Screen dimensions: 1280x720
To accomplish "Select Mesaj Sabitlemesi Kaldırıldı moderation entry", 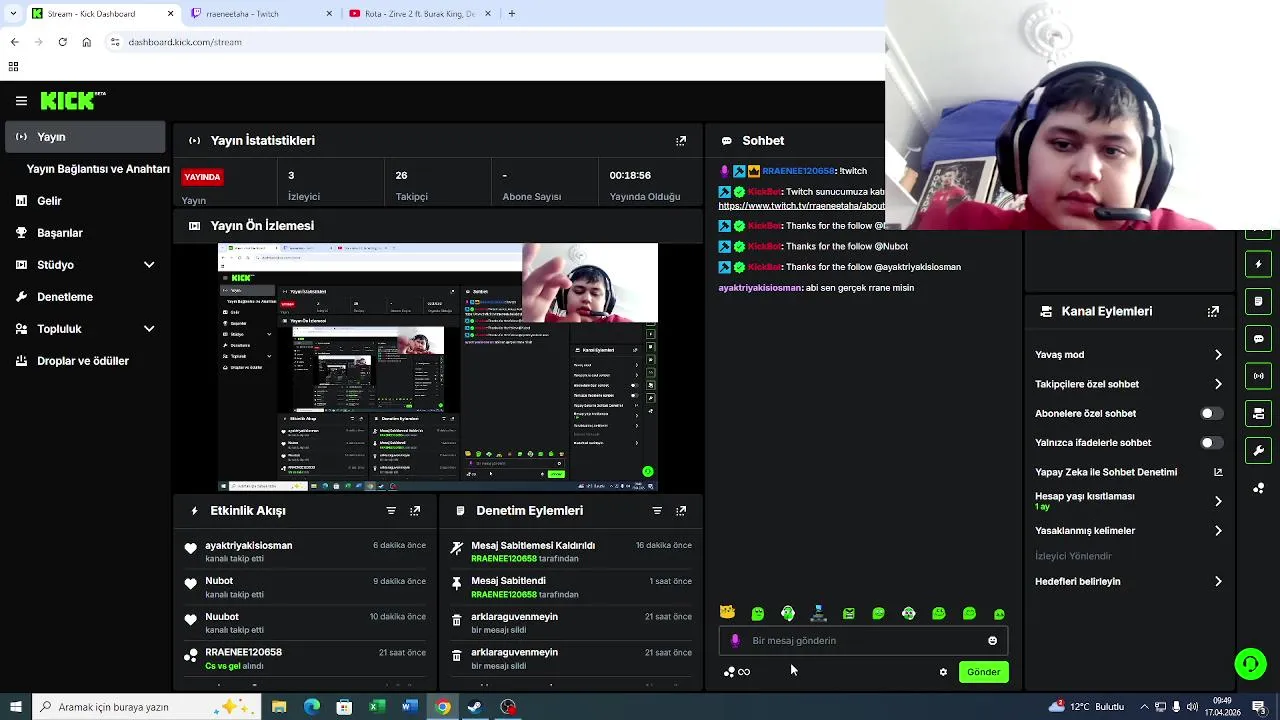I will coord(572,552).
